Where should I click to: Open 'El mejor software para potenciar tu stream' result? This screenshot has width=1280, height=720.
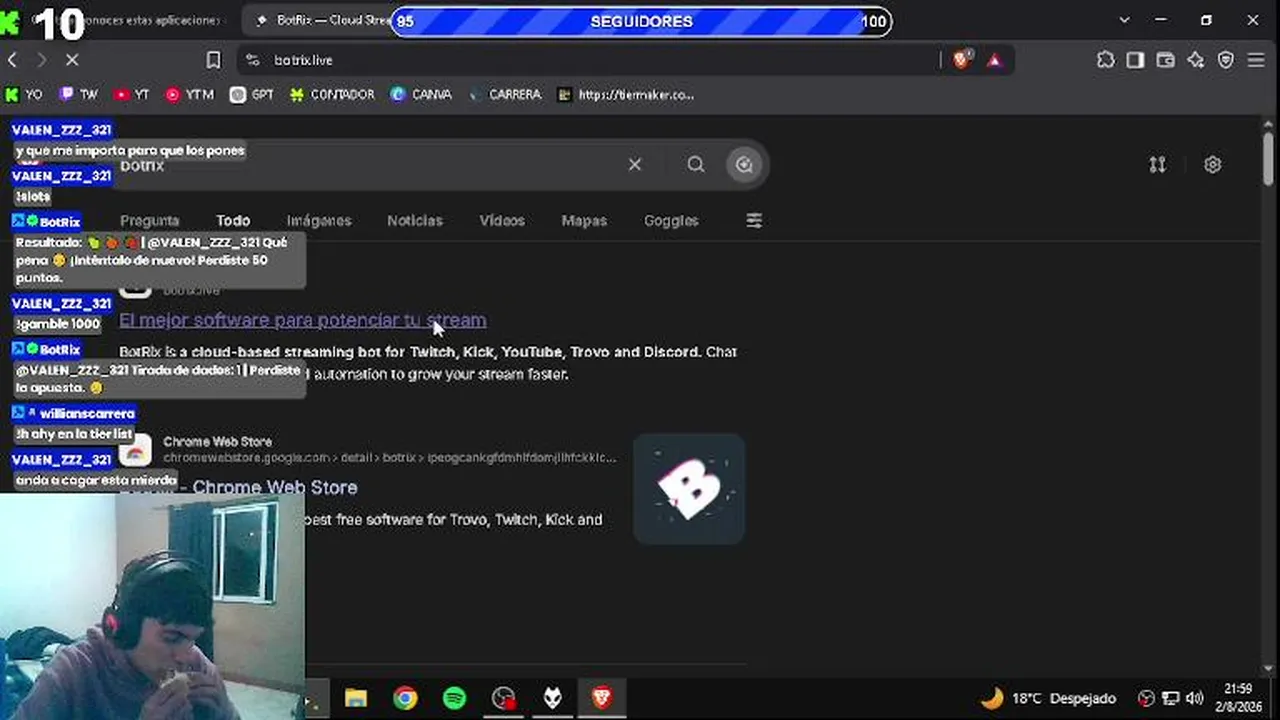[x=302, y=320]
